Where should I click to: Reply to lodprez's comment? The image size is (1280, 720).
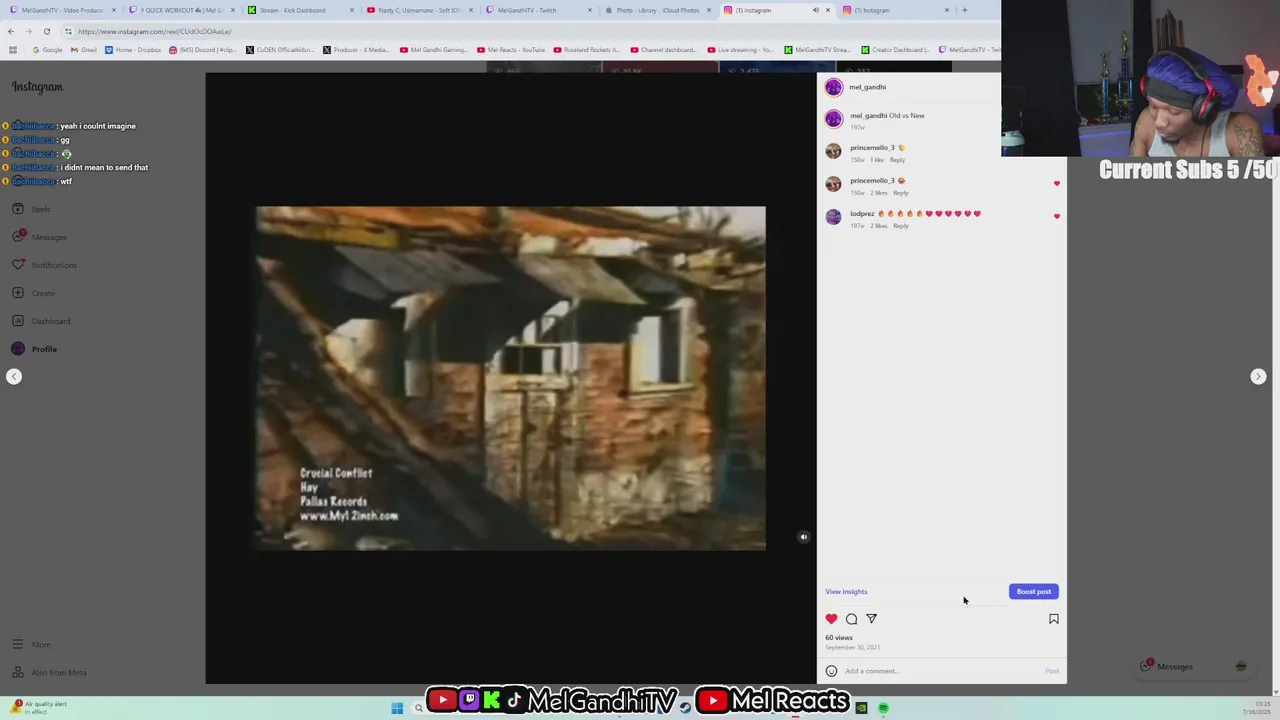point(901,226)
